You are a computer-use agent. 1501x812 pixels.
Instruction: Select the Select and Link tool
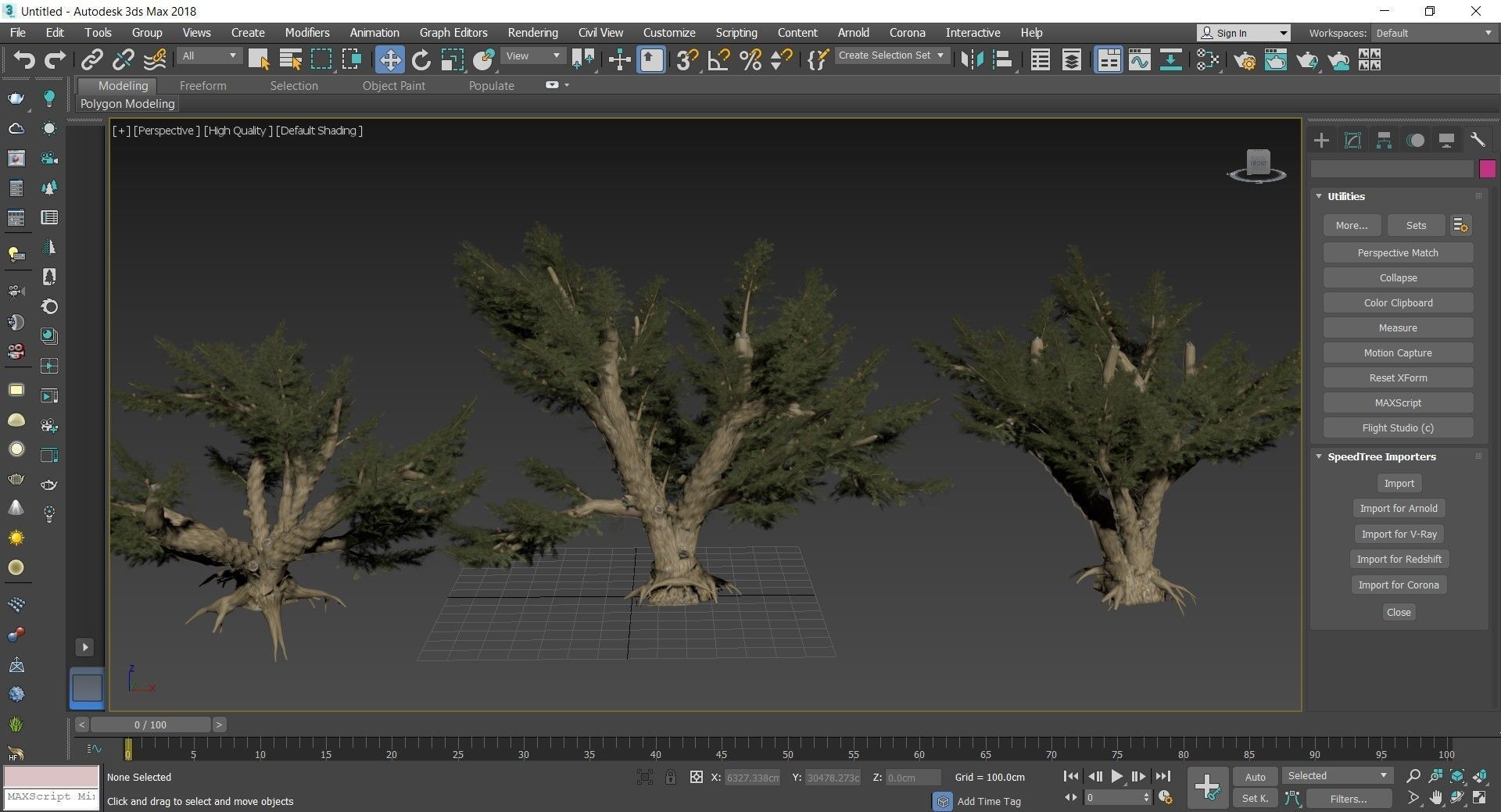tap(92, 60)
